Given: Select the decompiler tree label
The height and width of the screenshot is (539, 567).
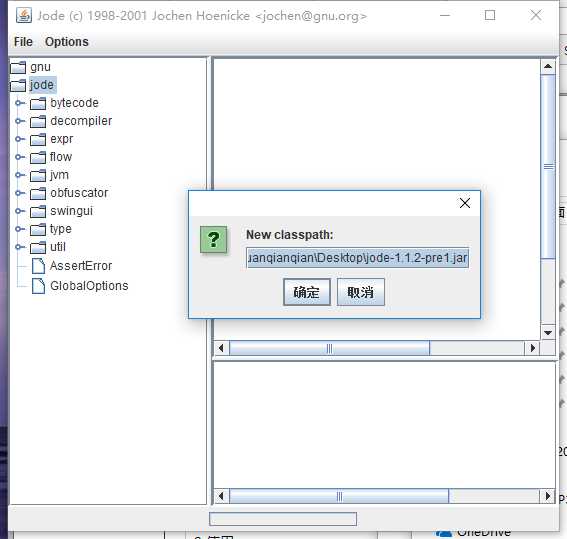Looking at the screenshot, I should tap(81, 121).
